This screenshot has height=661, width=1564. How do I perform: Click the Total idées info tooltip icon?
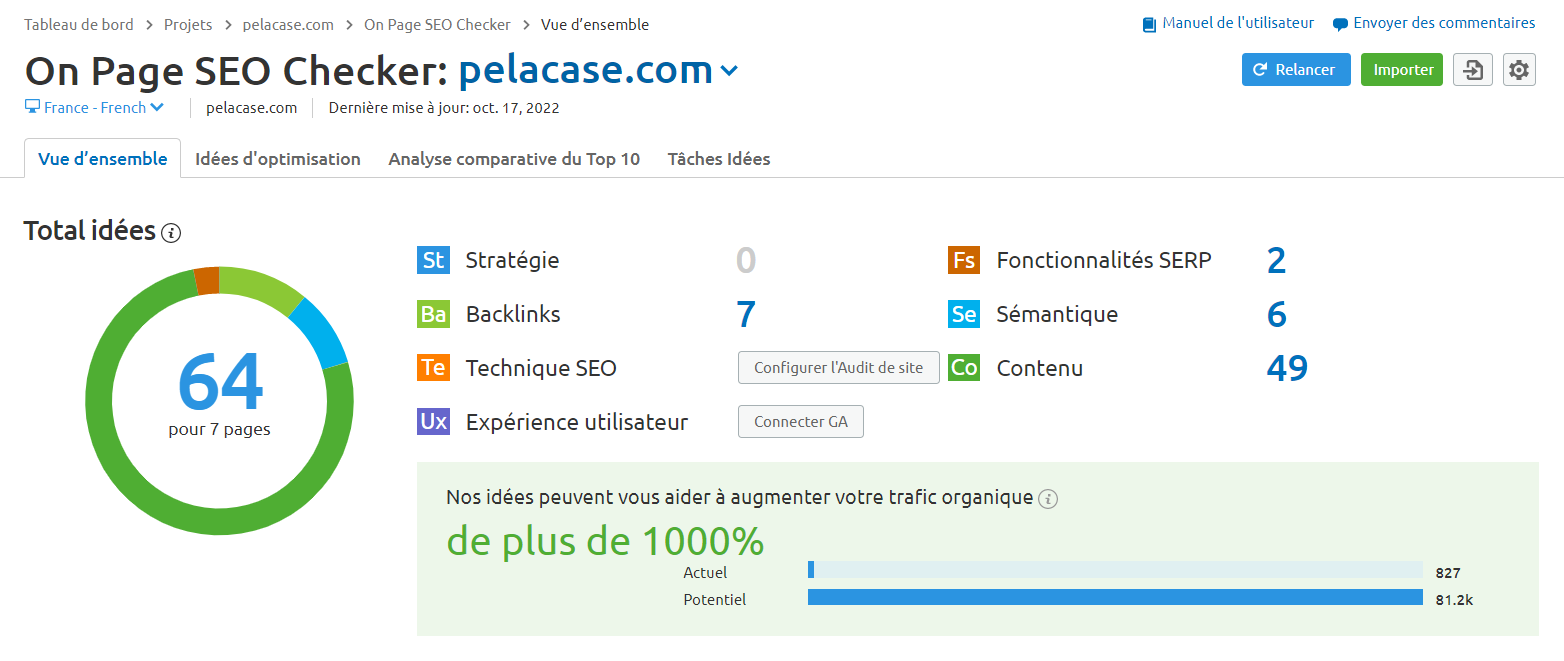(x=171, y=233)
